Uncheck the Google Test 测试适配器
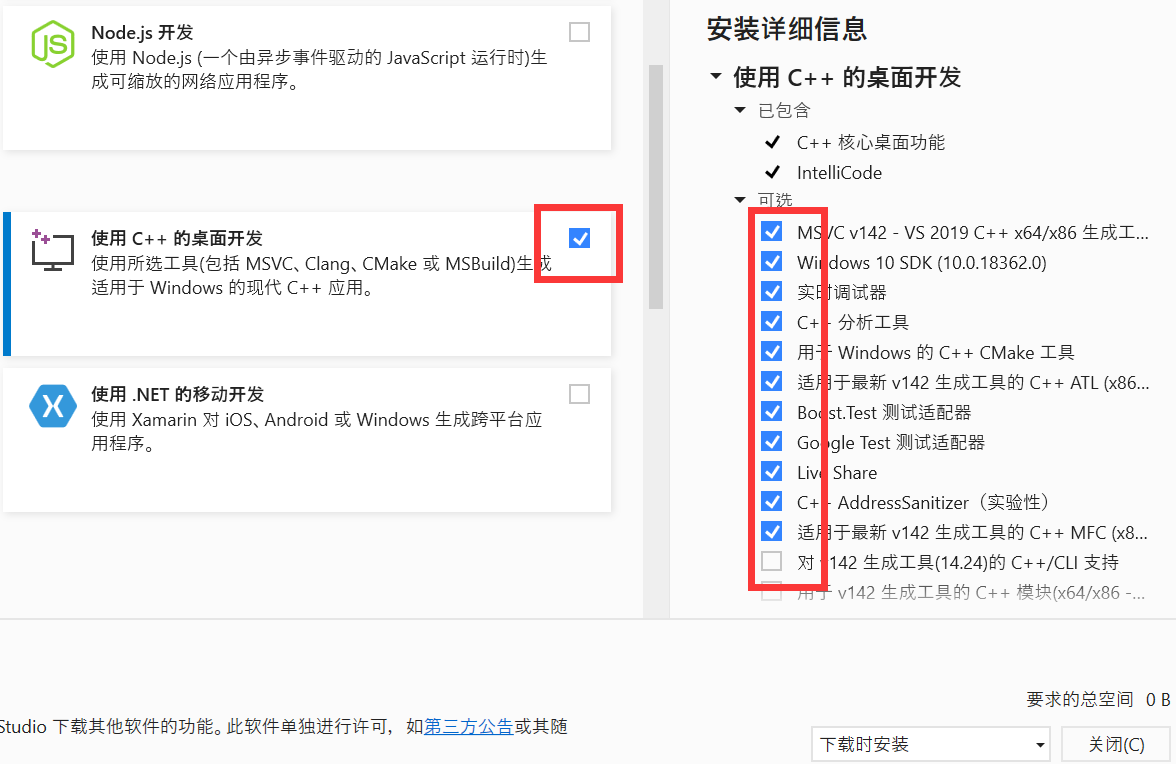 tap(771, 441)
